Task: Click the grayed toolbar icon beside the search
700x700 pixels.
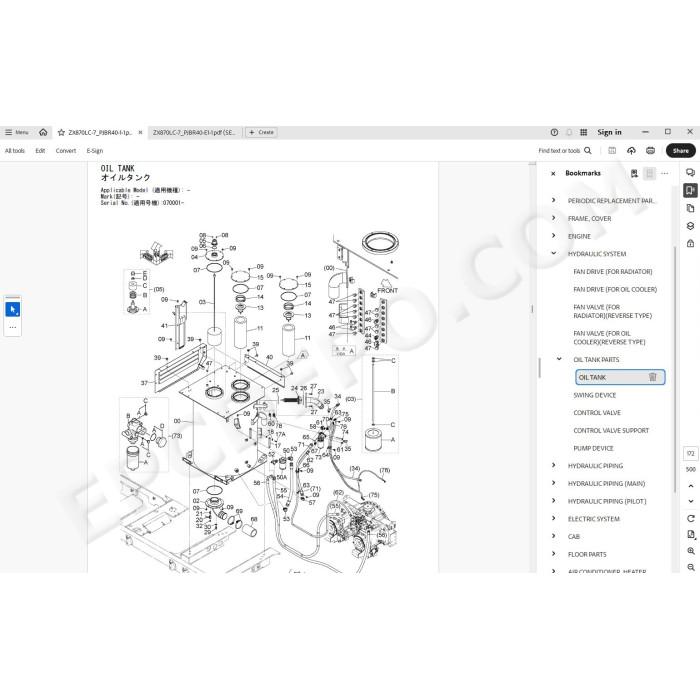Action: 612,151
